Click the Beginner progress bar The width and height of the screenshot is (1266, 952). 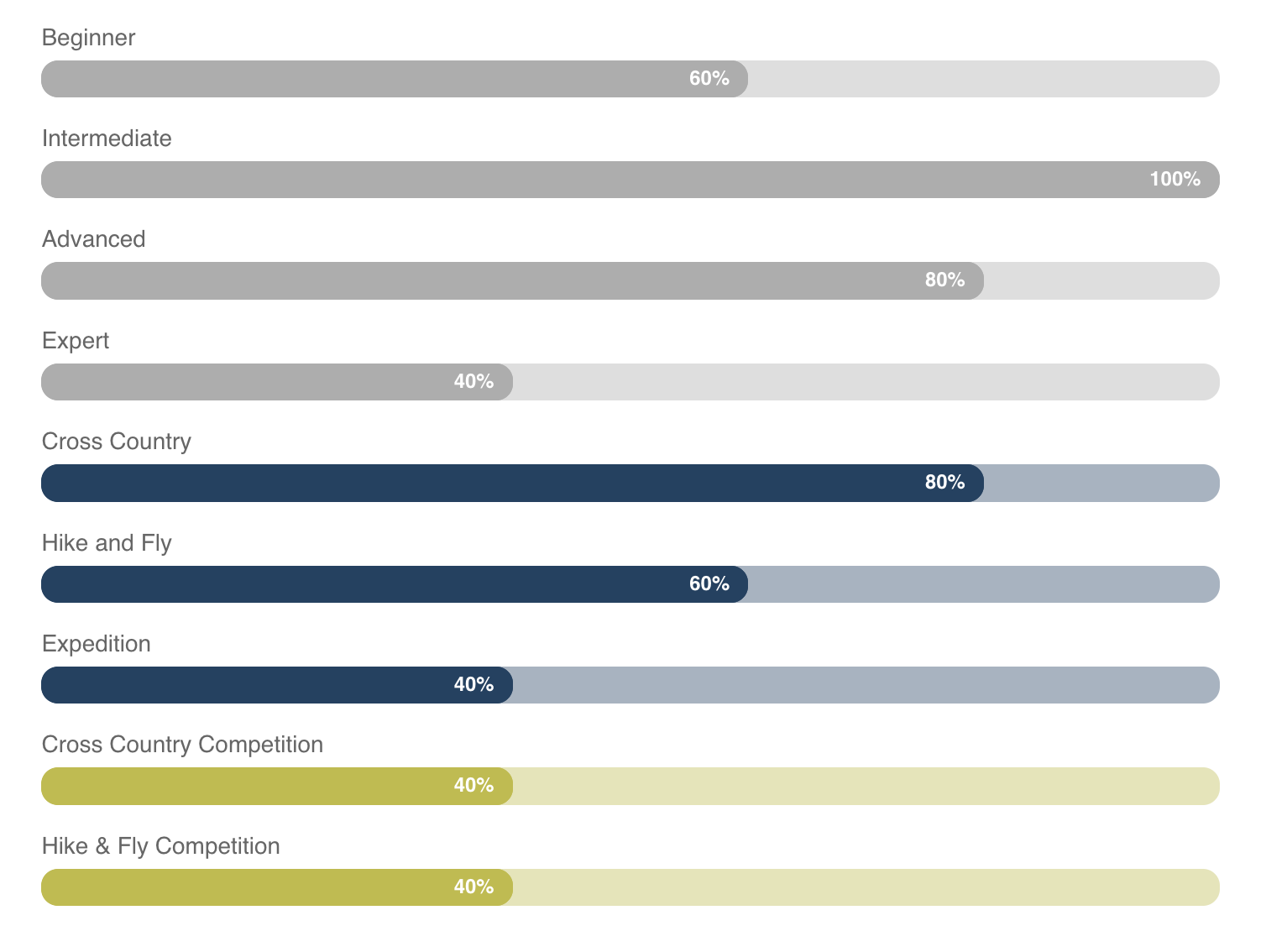tap(630, 79)
